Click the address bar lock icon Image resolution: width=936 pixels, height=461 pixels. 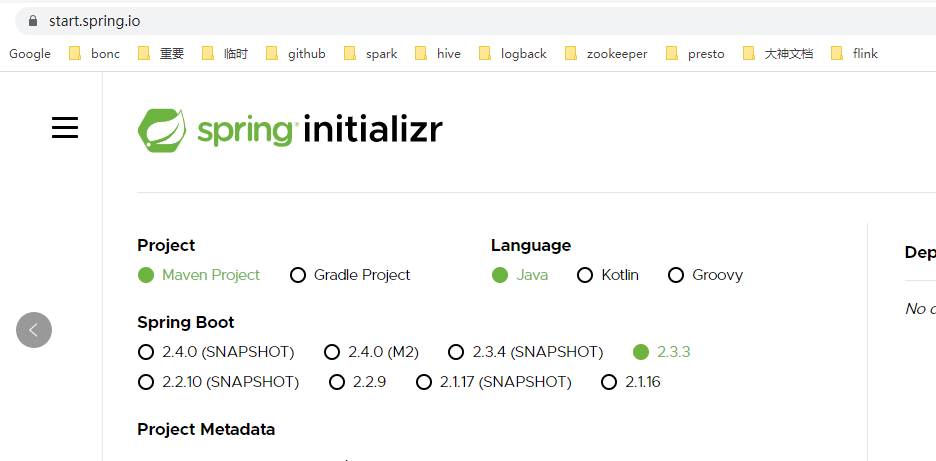tap(32, 21)
